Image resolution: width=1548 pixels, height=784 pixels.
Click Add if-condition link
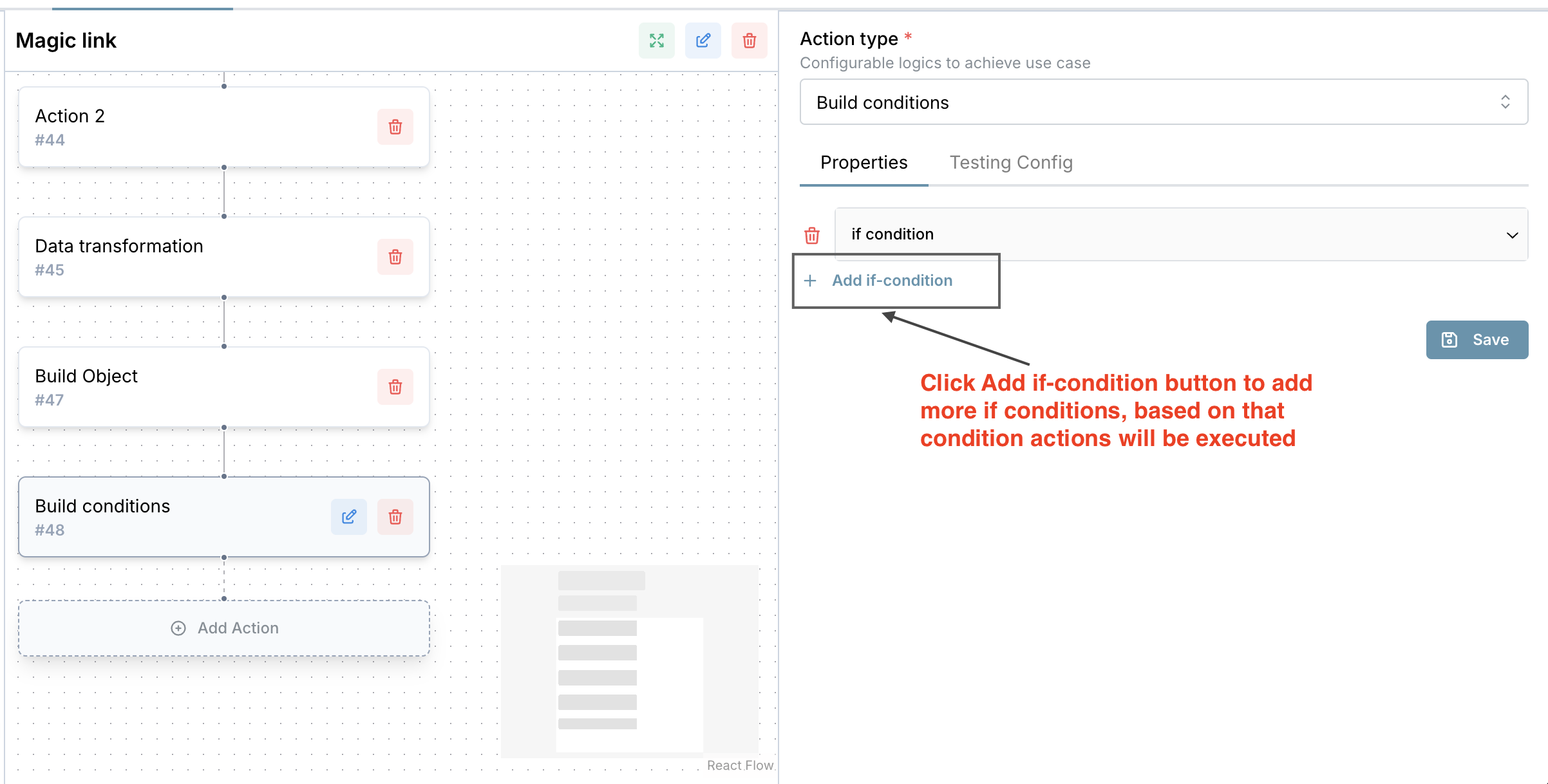point(891,281)
